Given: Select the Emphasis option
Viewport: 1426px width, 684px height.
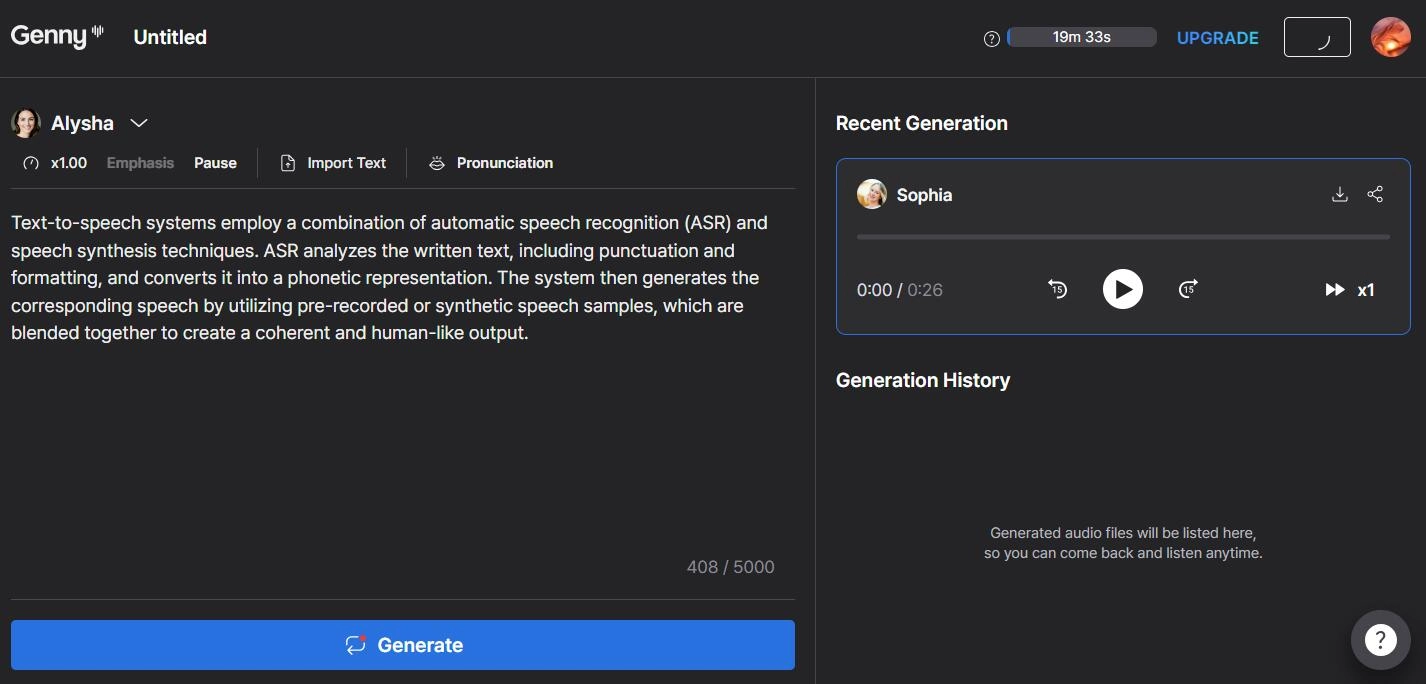Looking at the screenshot, I should (140, 163).
